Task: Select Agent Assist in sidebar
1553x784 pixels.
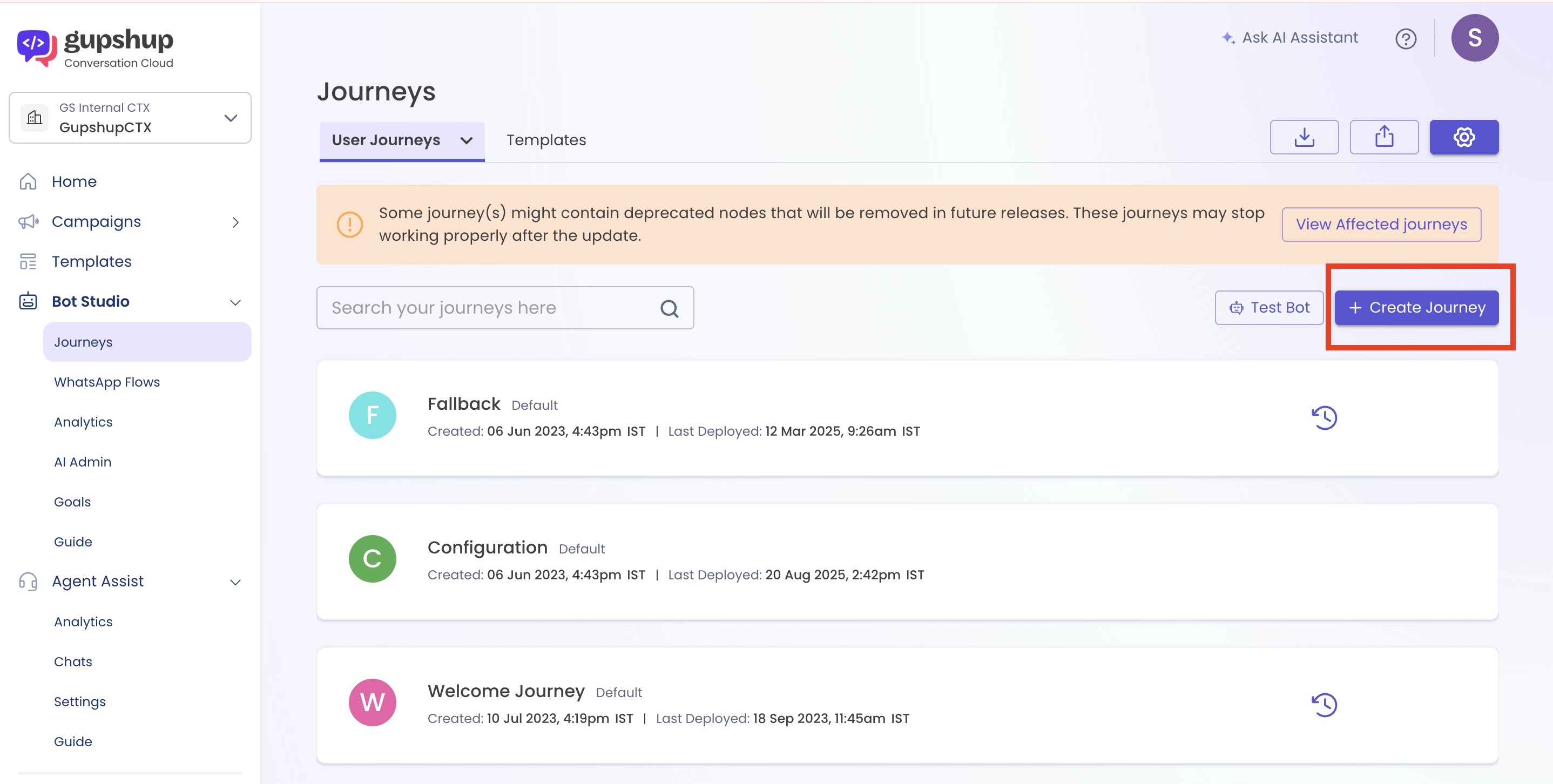Action: pyautogui.click(x=98, y=581)
